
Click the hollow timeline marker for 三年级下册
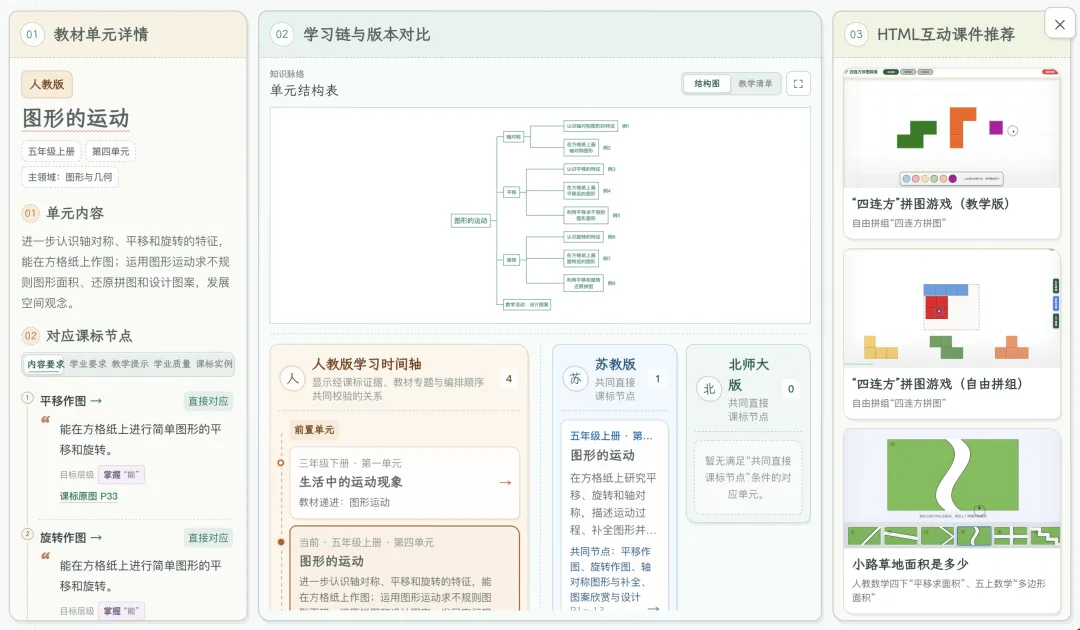(280, 463)
